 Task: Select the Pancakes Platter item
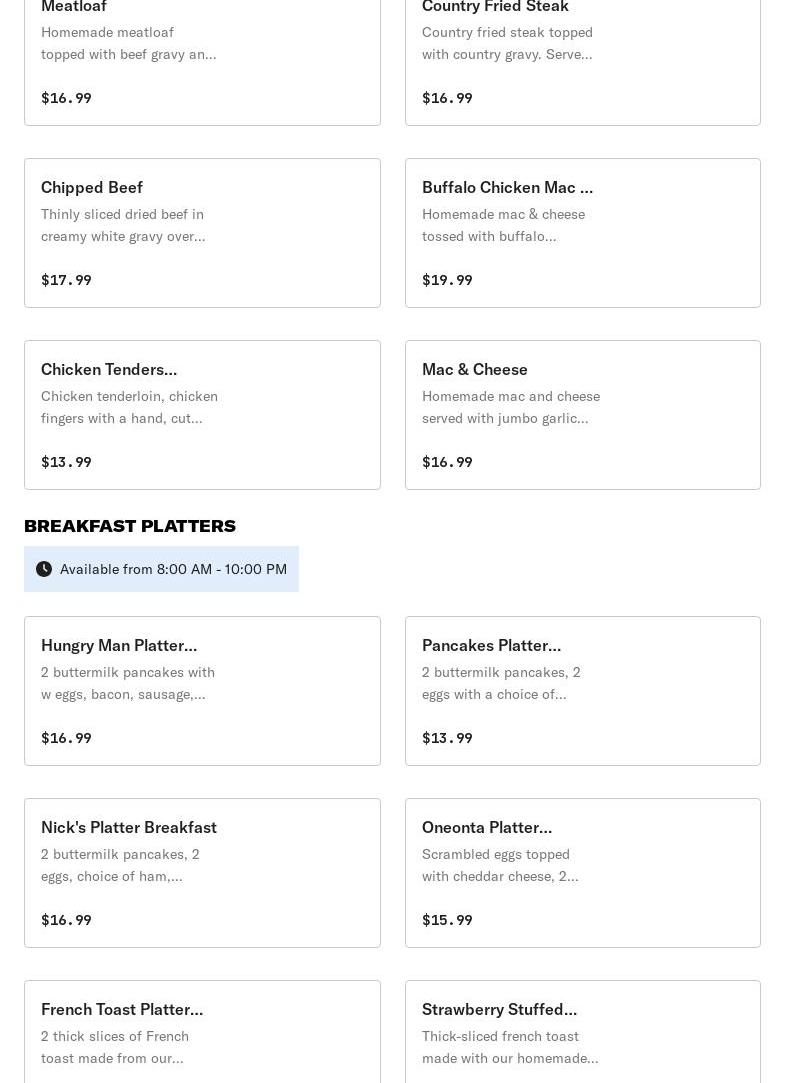[x=583, y=691]
